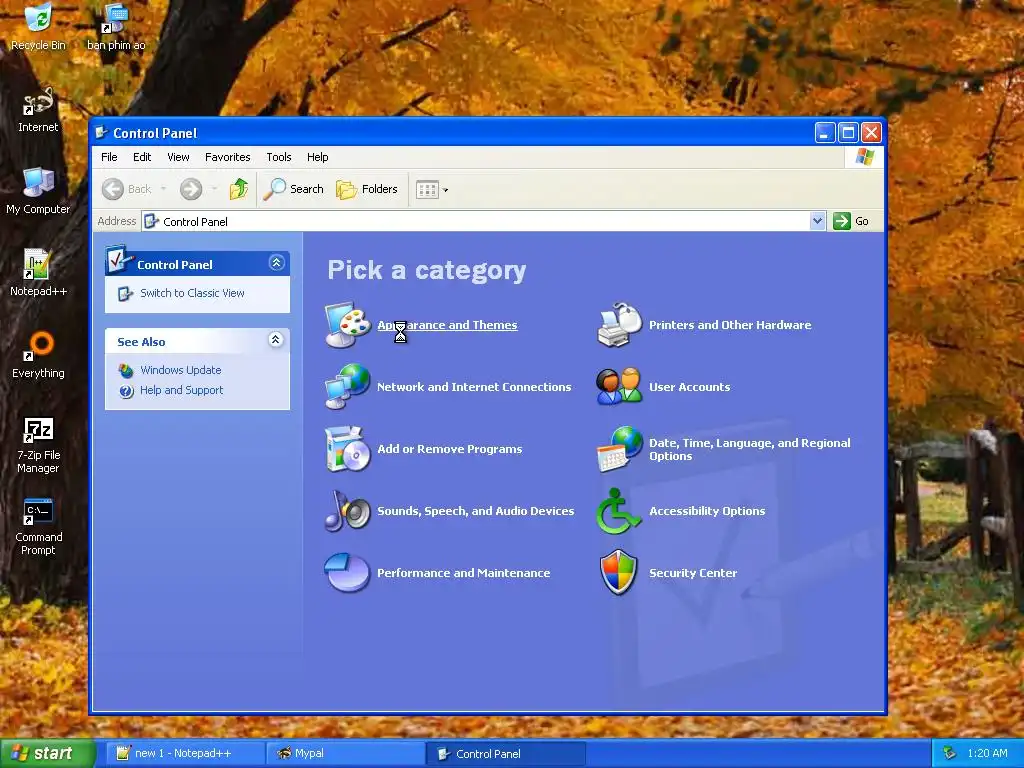
Task: Click the Appearance and Themes text link
Action: (447, 325)
